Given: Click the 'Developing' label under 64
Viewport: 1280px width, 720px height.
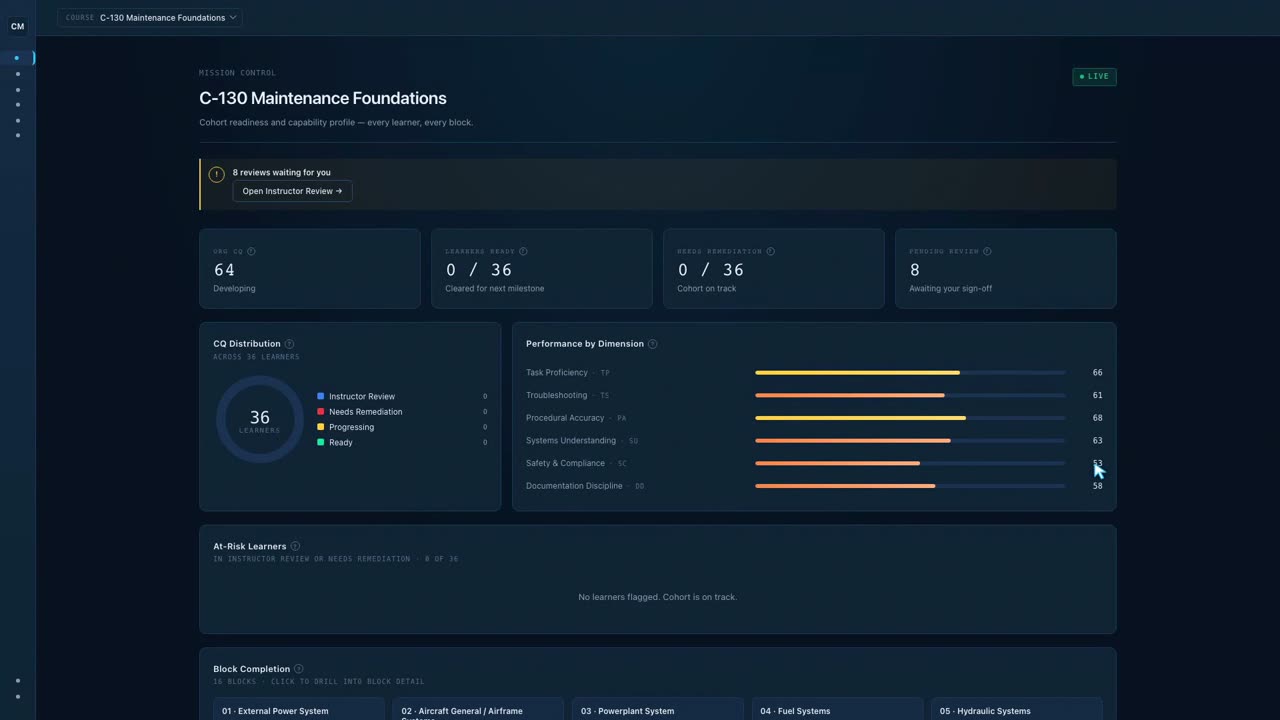Looking at the screenshot, I should coord(234,288).
